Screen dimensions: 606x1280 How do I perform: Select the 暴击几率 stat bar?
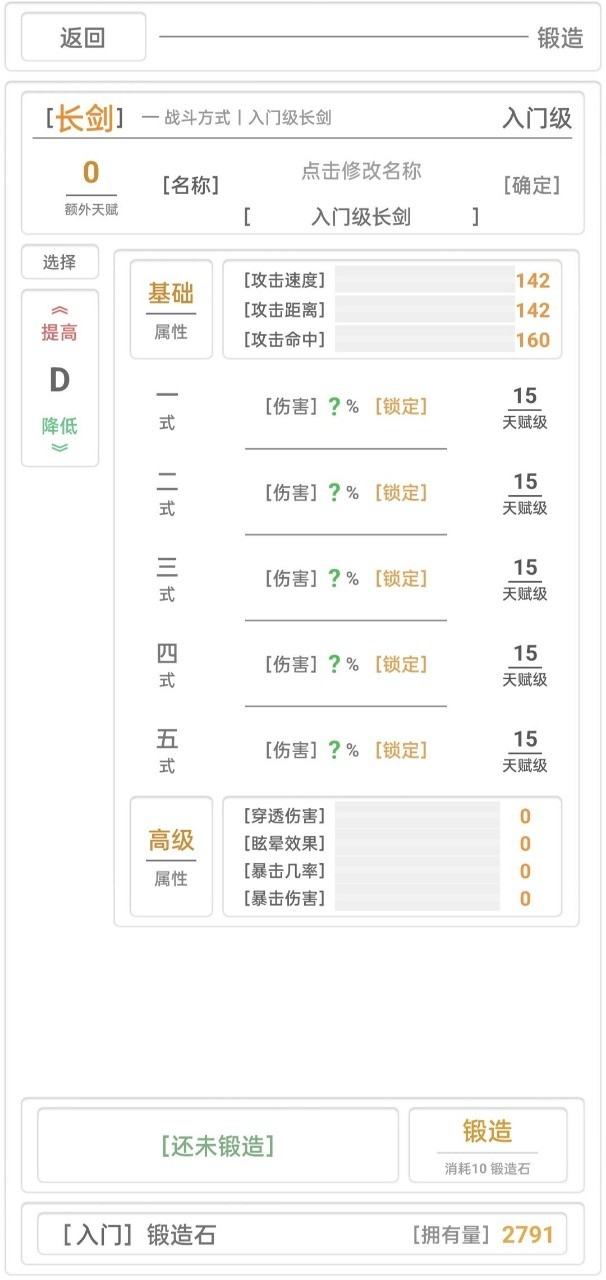click(416, 871)
